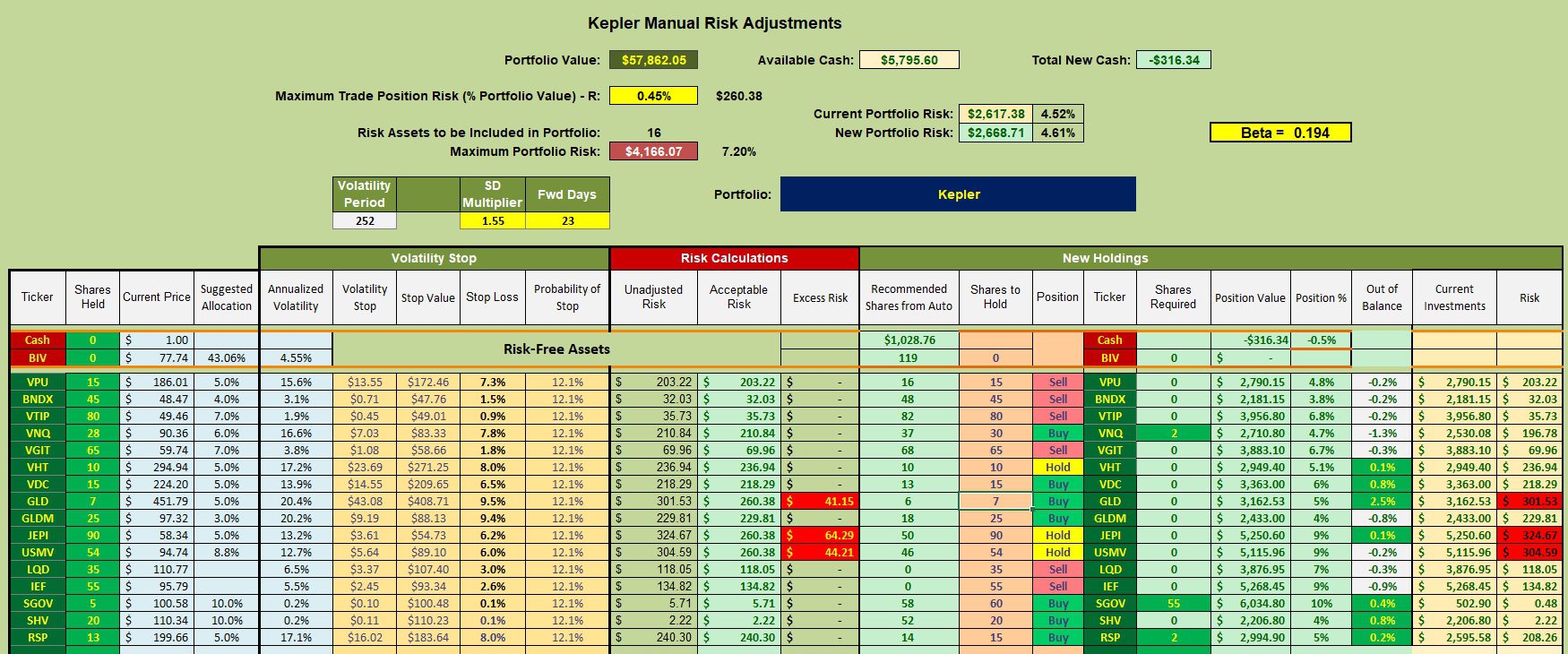Select GLD excess risk value 41.15

tap(820, 501)
